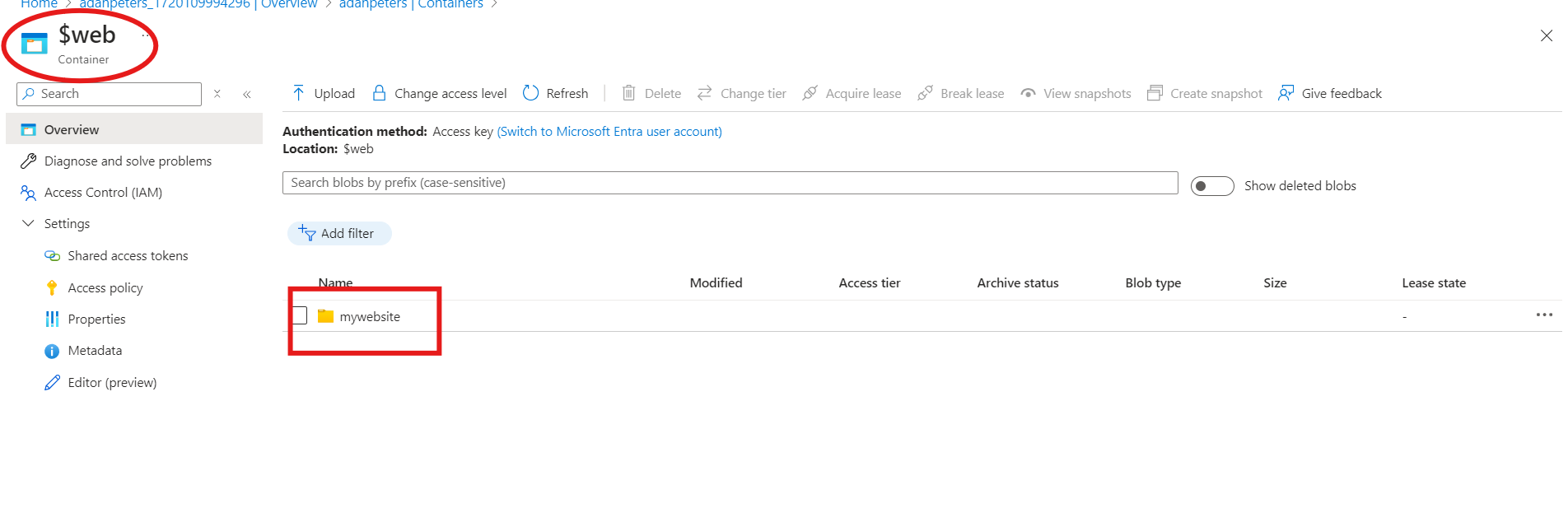Click the adanpeters Overview breadcrumb link
1568x527 pixels.
coord(198,4)
